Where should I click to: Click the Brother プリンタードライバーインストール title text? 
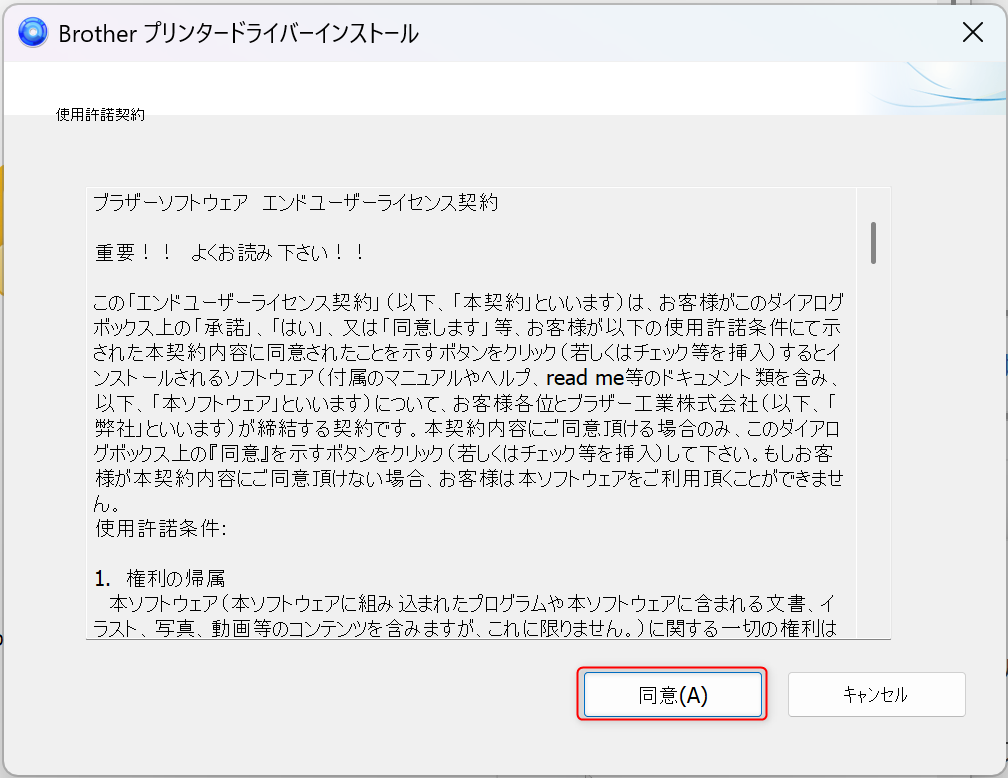tap(238, 33)
